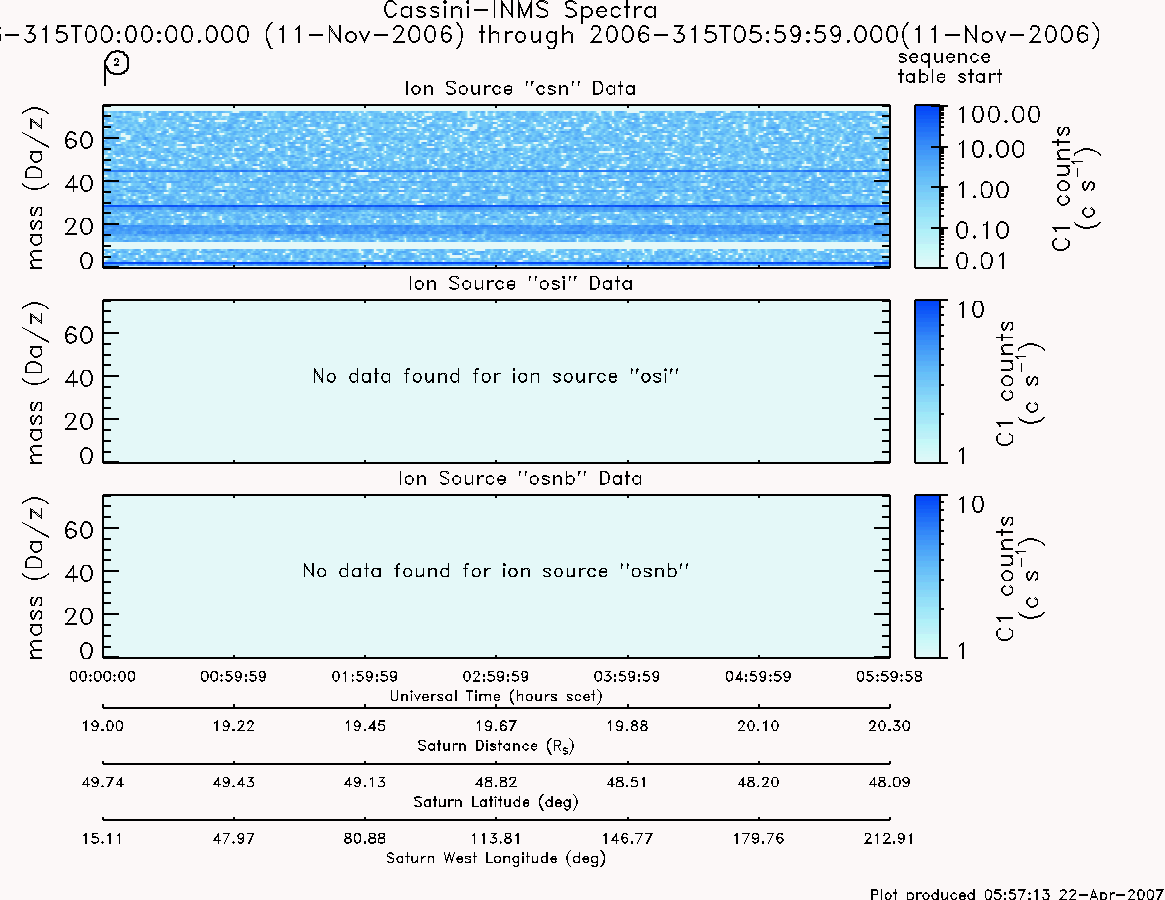Screen dimensions: 1165x900
Task: Click the "Saturn West Longitude (deg)" axis label
Action: point(496,858)
